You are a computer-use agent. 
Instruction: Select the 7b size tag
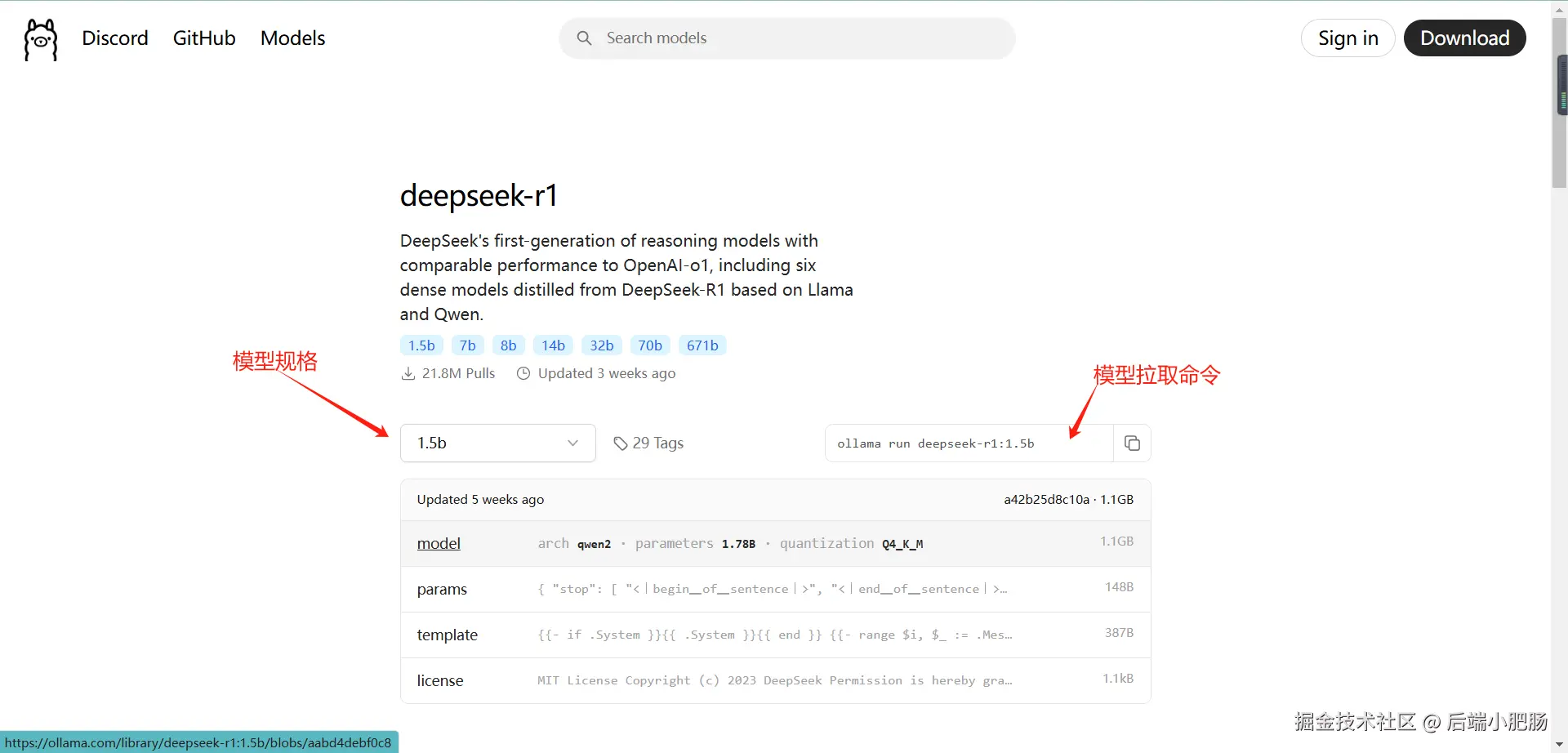(468, 345)
